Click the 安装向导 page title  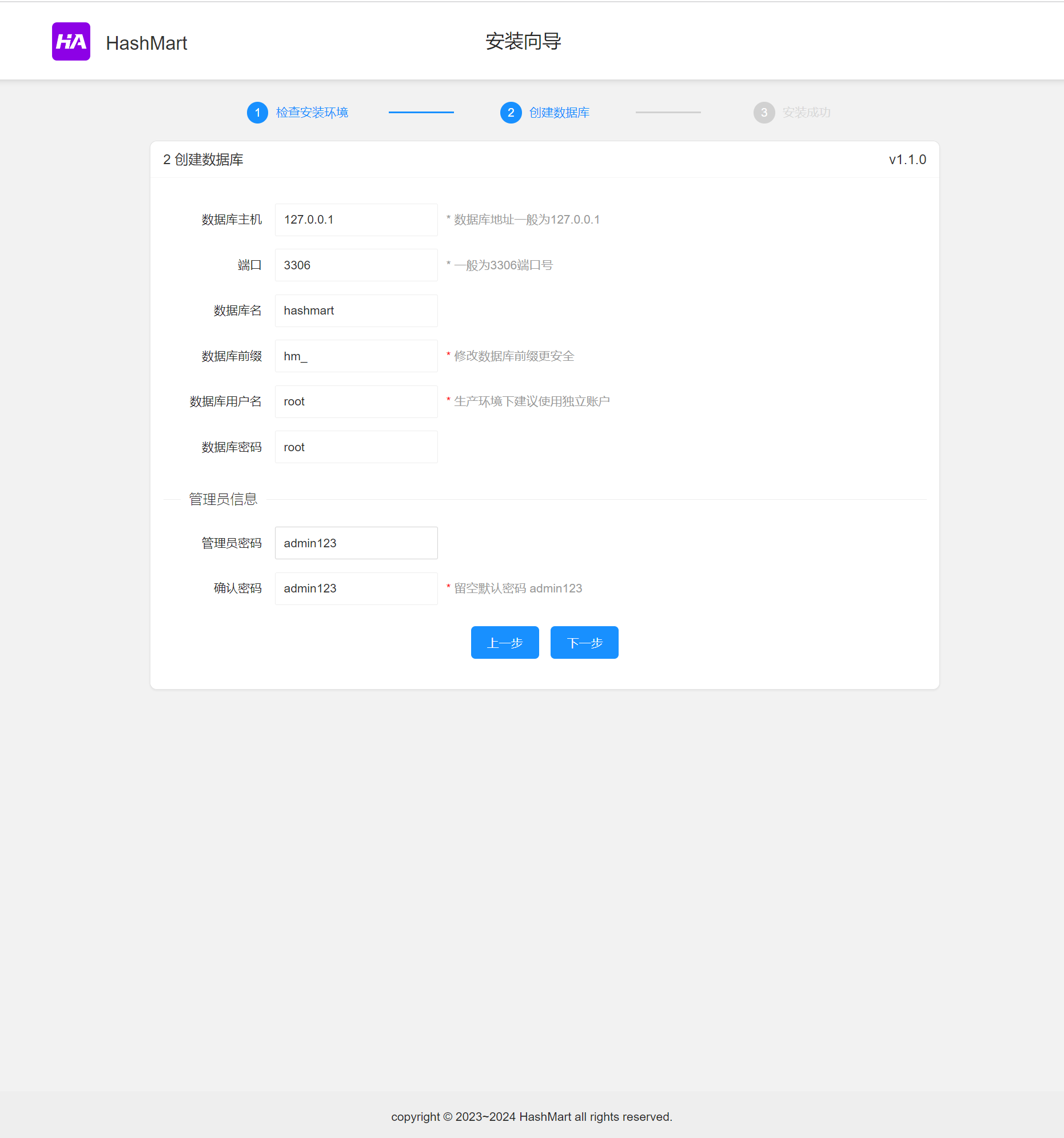(x=523, y=41)
